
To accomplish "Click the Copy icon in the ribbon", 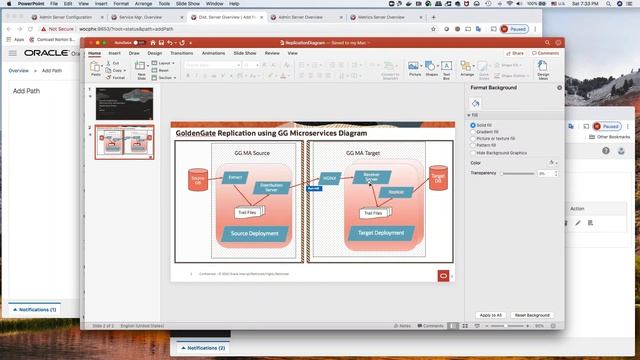I will coord(109,70).
